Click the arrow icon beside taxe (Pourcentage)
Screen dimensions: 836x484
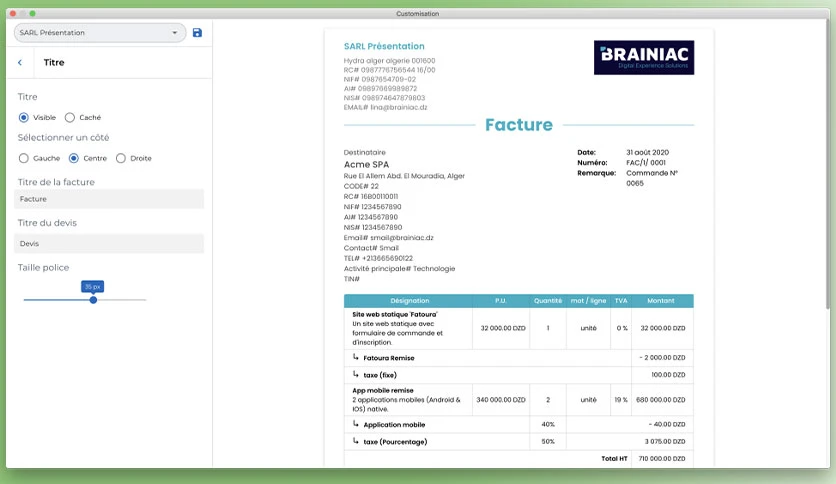pos(356,441)
